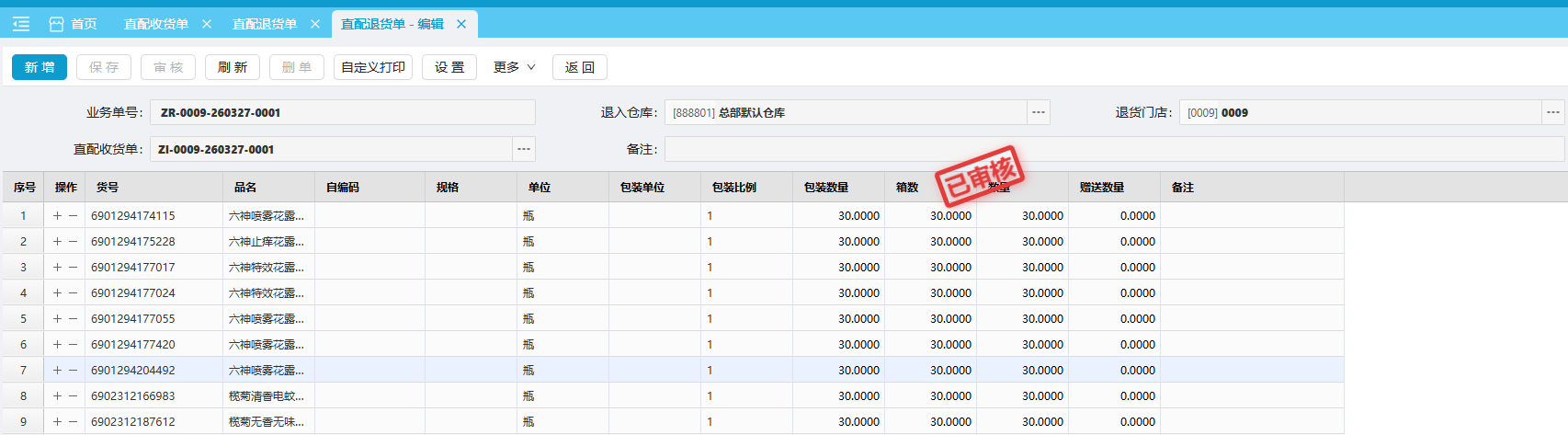1568x435 pixels.
Task: Open 直配收货单 lookup ellipsis button
Action: 524,149
